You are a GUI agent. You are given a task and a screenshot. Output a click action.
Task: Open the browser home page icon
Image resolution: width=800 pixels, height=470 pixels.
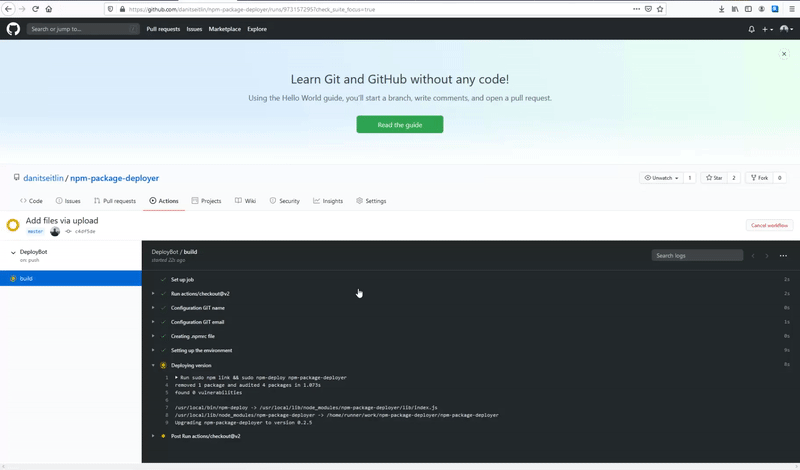click(48, 9)
